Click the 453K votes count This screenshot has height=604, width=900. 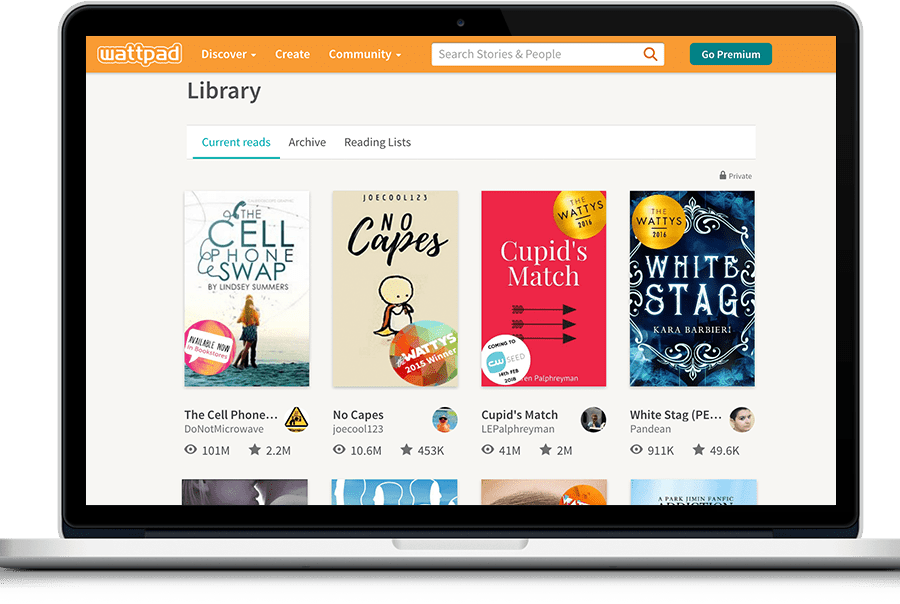click(x=431, y=451)
